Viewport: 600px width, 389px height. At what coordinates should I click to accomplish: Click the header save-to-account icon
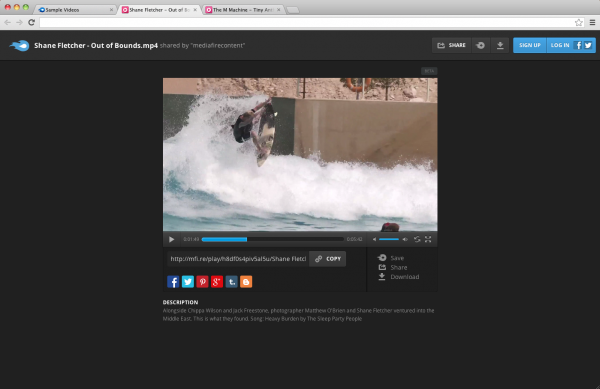point(481,45)
